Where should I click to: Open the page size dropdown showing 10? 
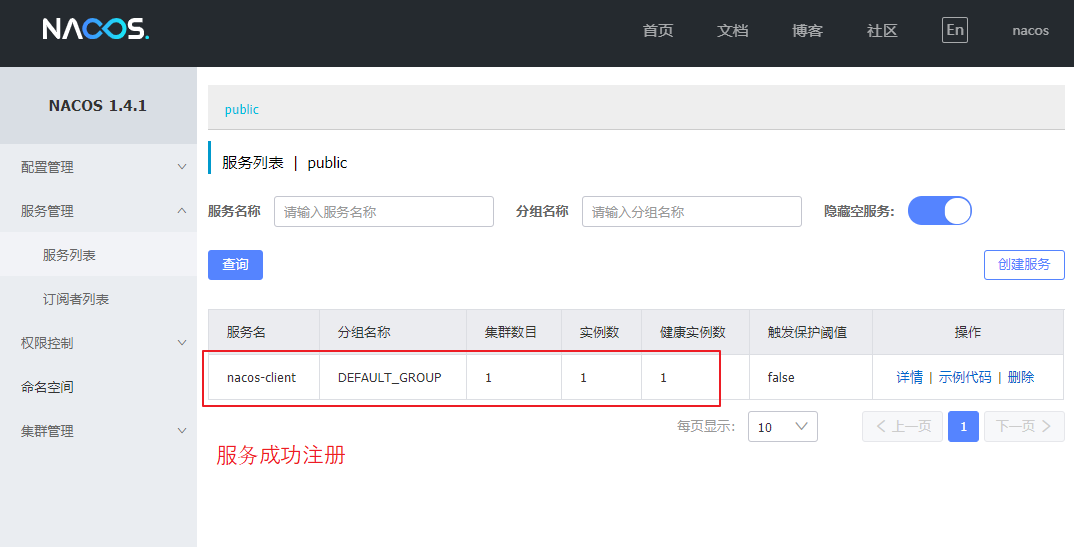tap(783, 427)
